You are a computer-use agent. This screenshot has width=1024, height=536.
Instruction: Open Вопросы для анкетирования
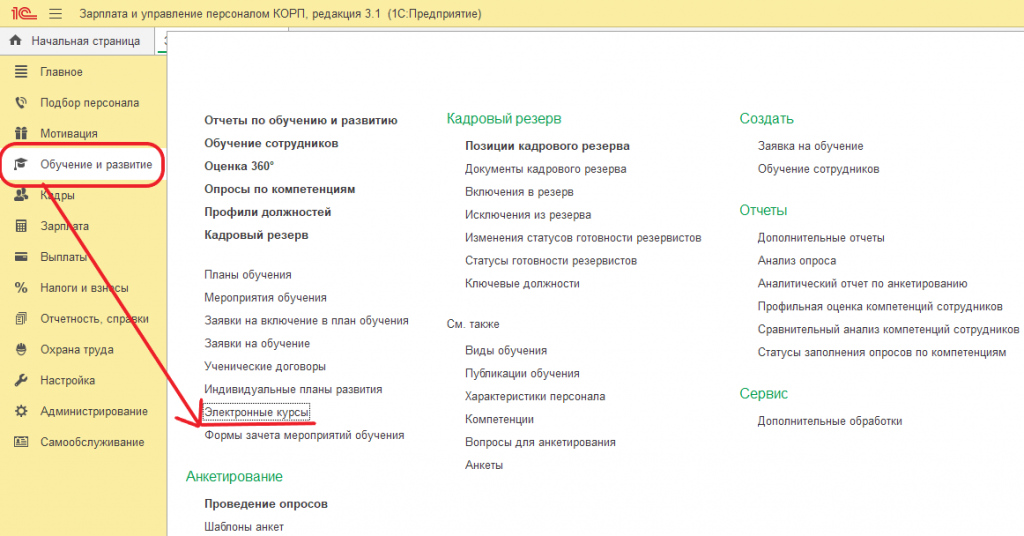pyautogui.click(x=540, y=442)
